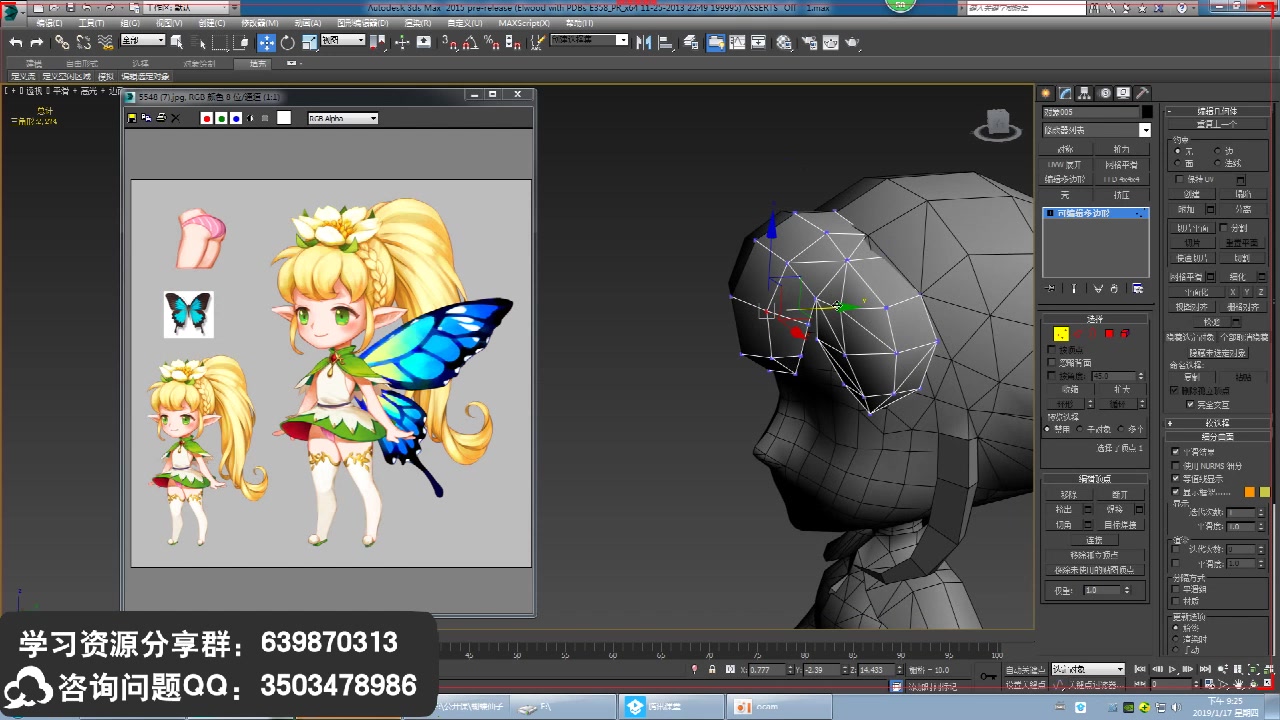This screenshot has height=720, width=1280.
Task: Open the Modify command panel tab
Action: (1065, 93)
